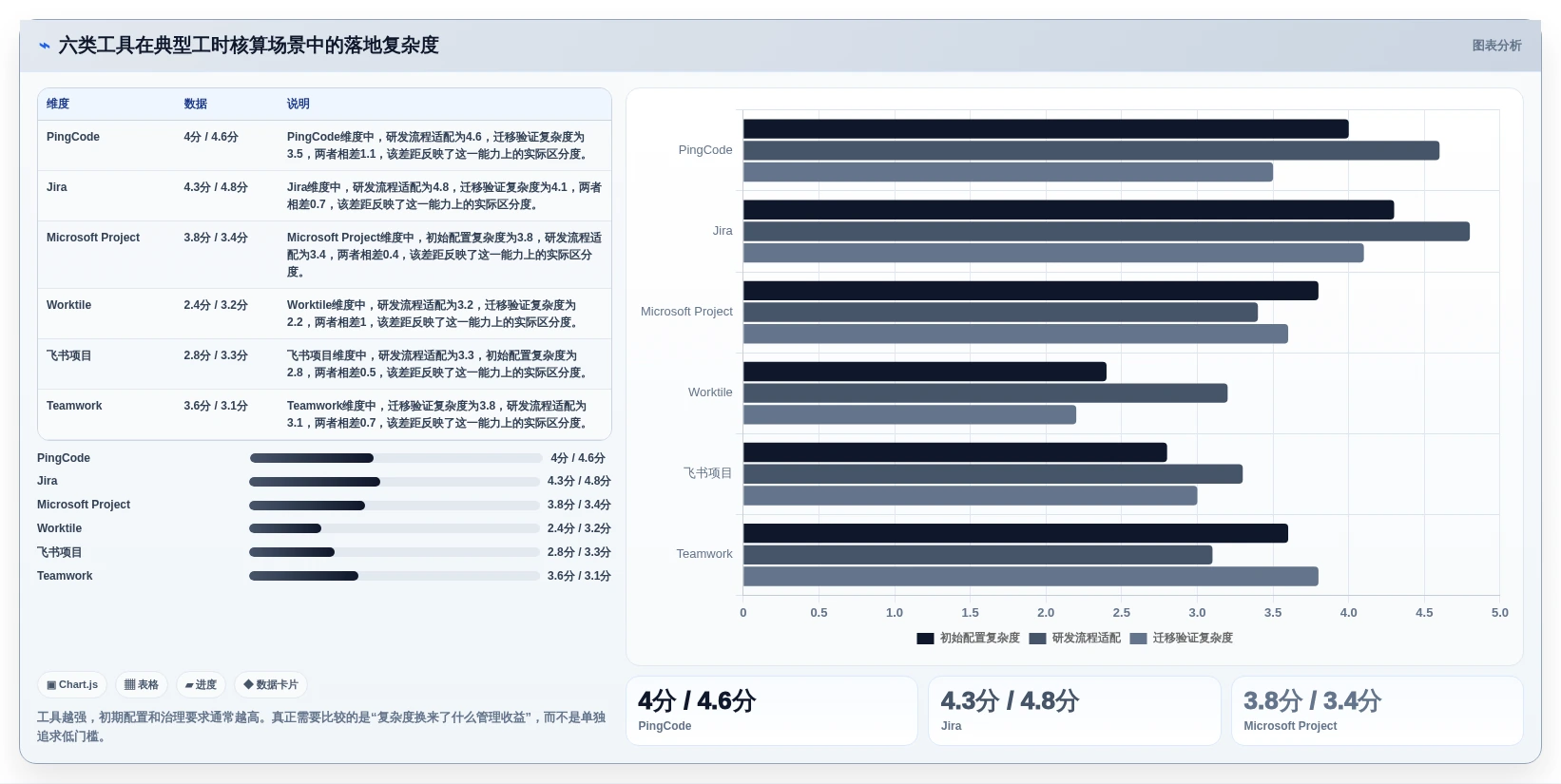This screenshot has height=784, width=1561.
Task: Open the Microsoft Project 3.8分 / 3.4分 card
Action: 1378,711
